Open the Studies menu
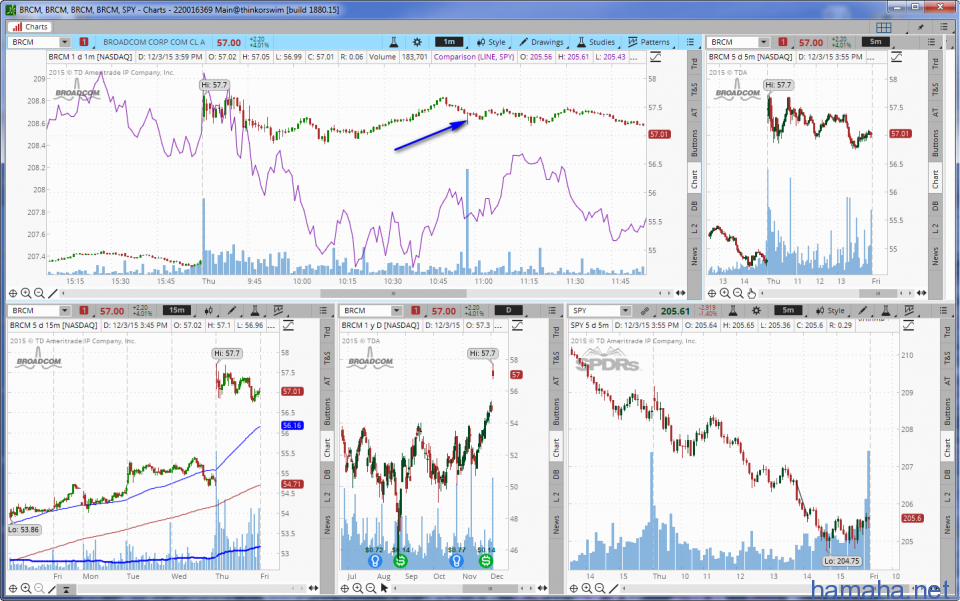960x601 pixels. (596, 43)
